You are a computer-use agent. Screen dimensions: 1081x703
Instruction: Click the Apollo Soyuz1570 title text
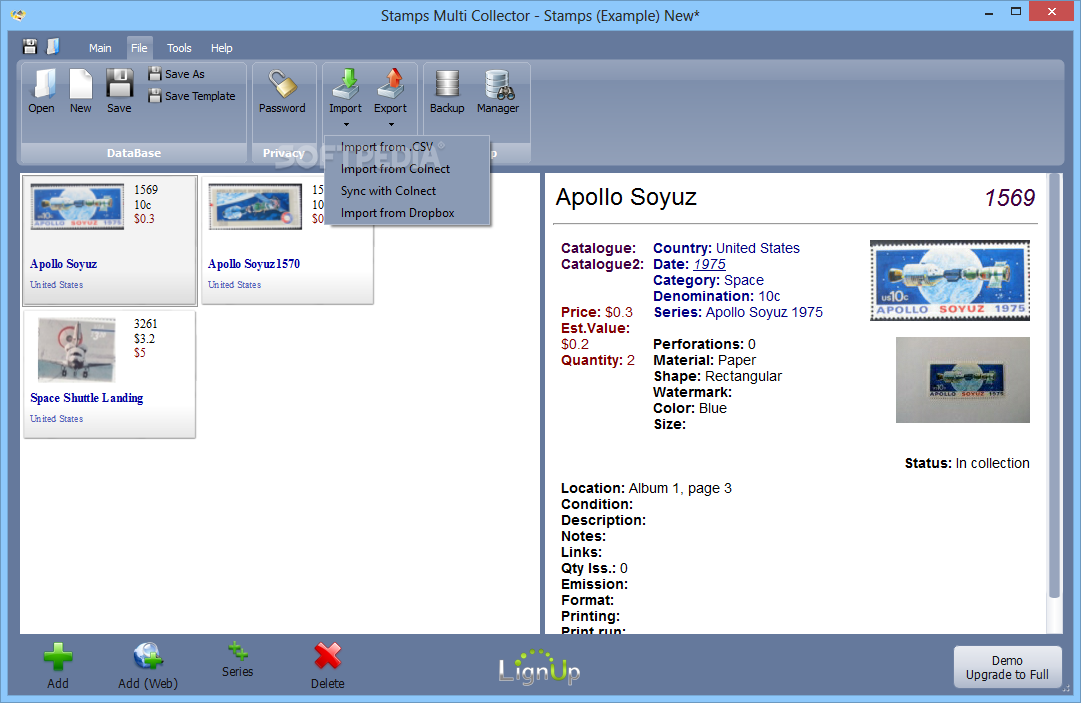point(254,264)
